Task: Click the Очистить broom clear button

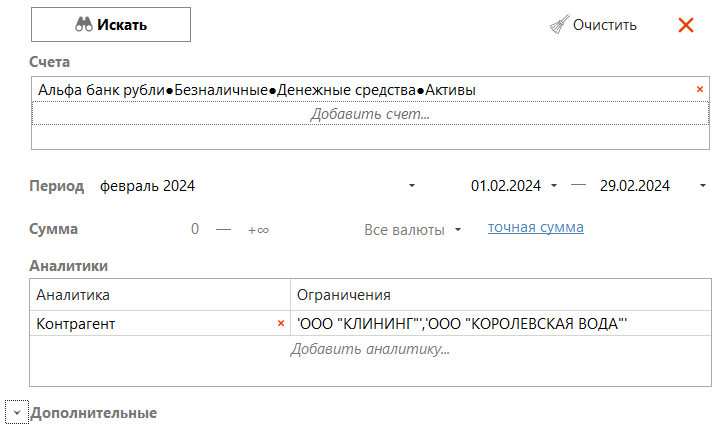Action: point(593,25)
